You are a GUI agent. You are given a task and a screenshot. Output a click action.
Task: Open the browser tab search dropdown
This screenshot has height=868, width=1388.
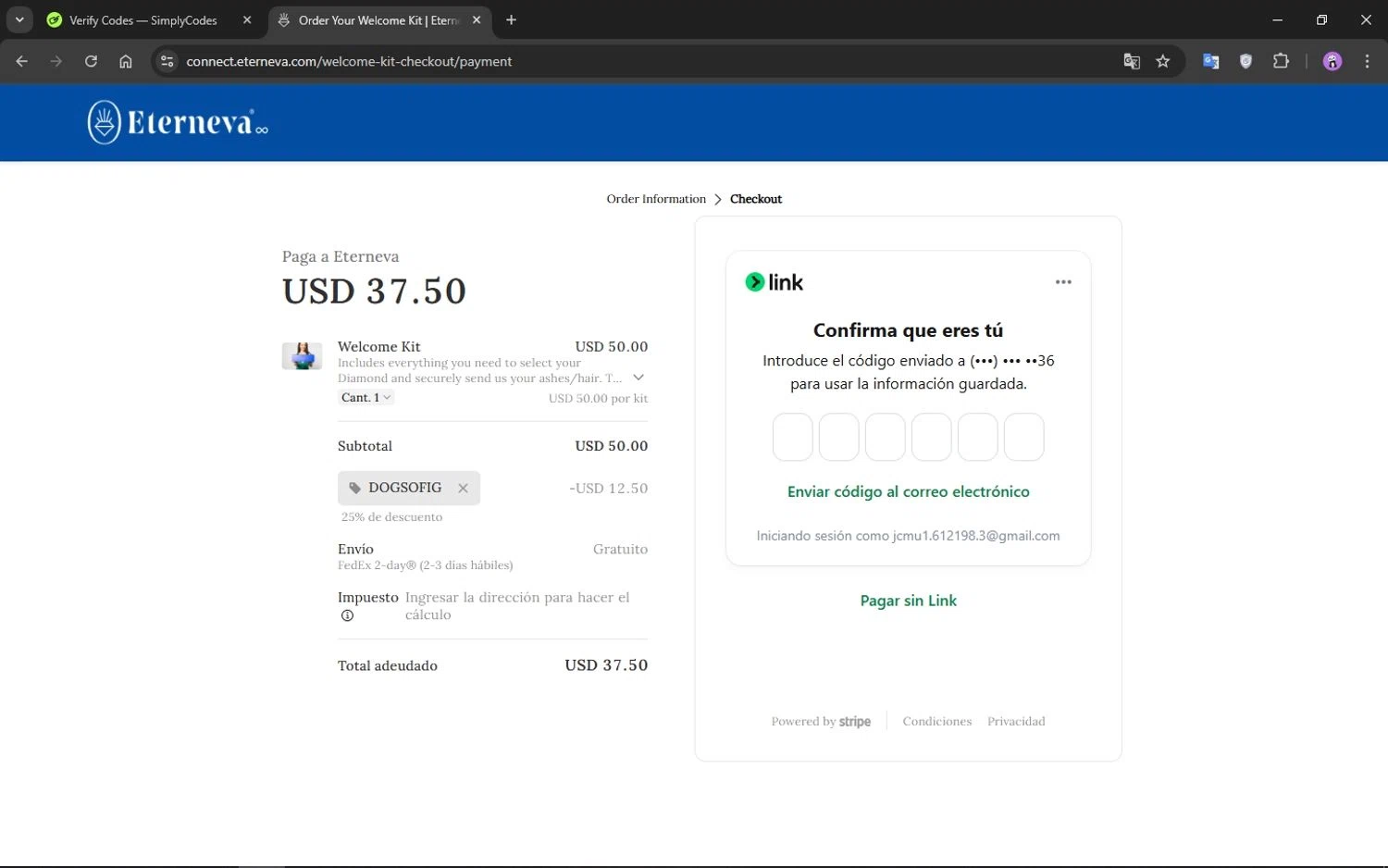click(19, 19)
